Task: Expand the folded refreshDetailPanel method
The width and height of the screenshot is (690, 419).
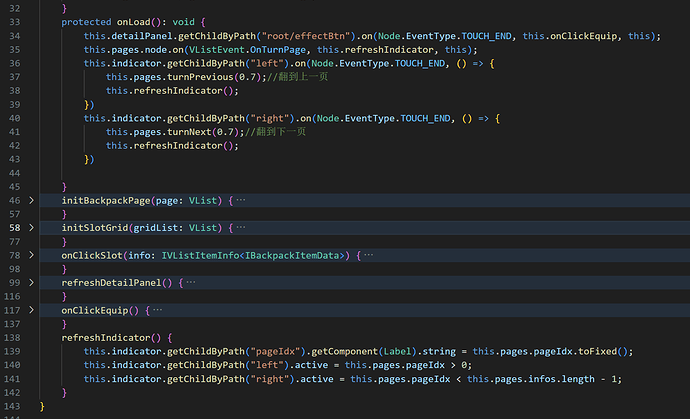Action: (x=31, y=283)
